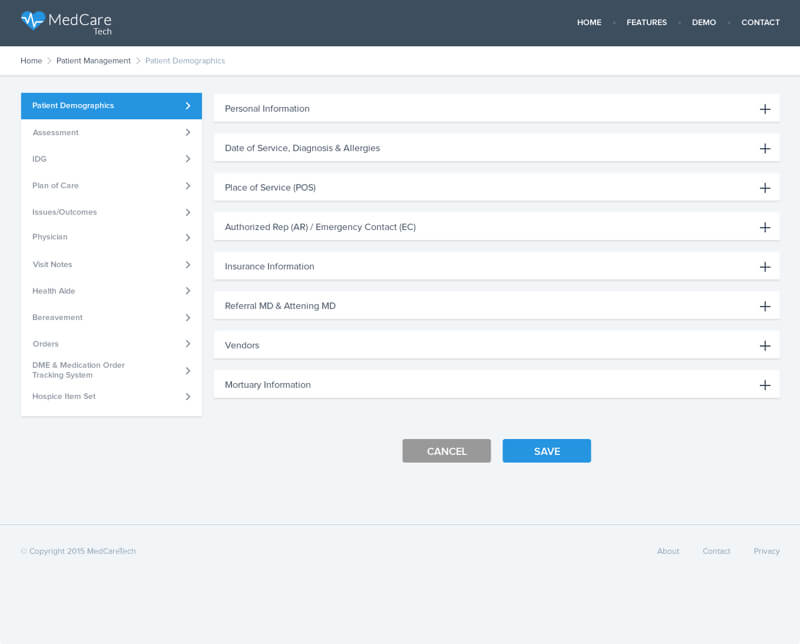Expand the Vendors section title
This screenshot has width=800, height=644.
pos(242,345)
